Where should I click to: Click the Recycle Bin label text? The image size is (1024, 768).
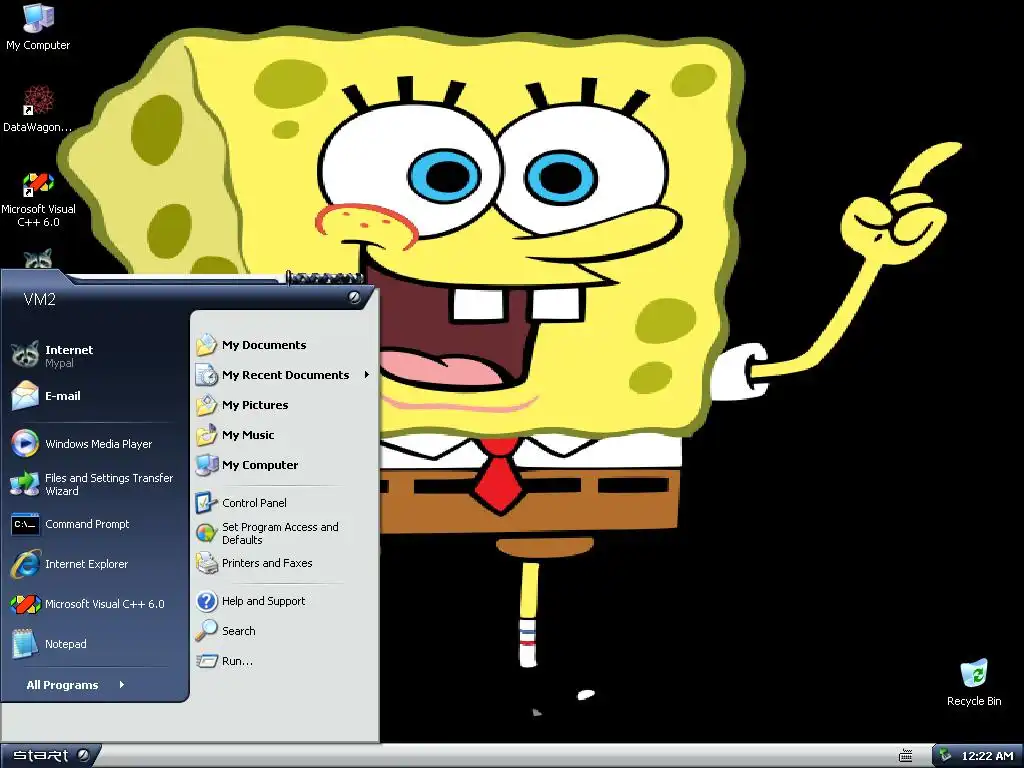click(x=974, y=701)
